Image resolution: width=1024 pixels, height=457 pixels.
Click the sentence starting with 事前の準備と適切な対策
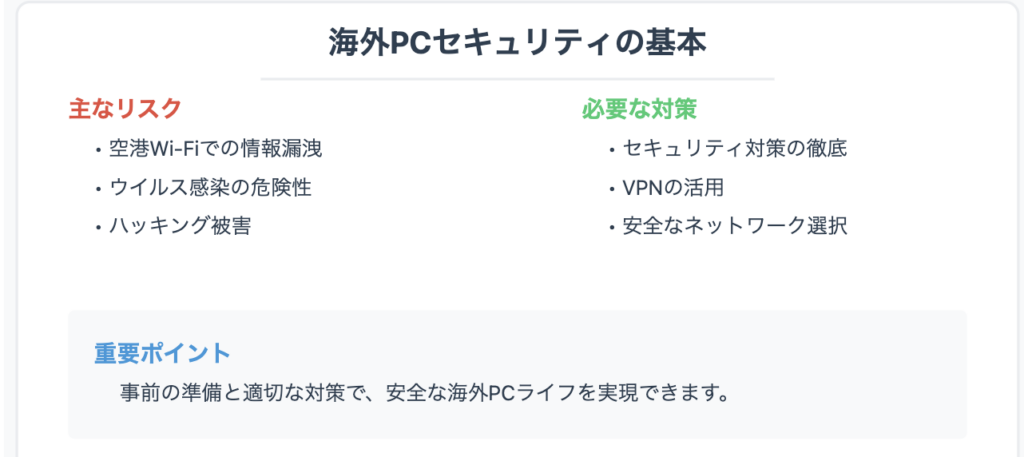tap(424, 394)
